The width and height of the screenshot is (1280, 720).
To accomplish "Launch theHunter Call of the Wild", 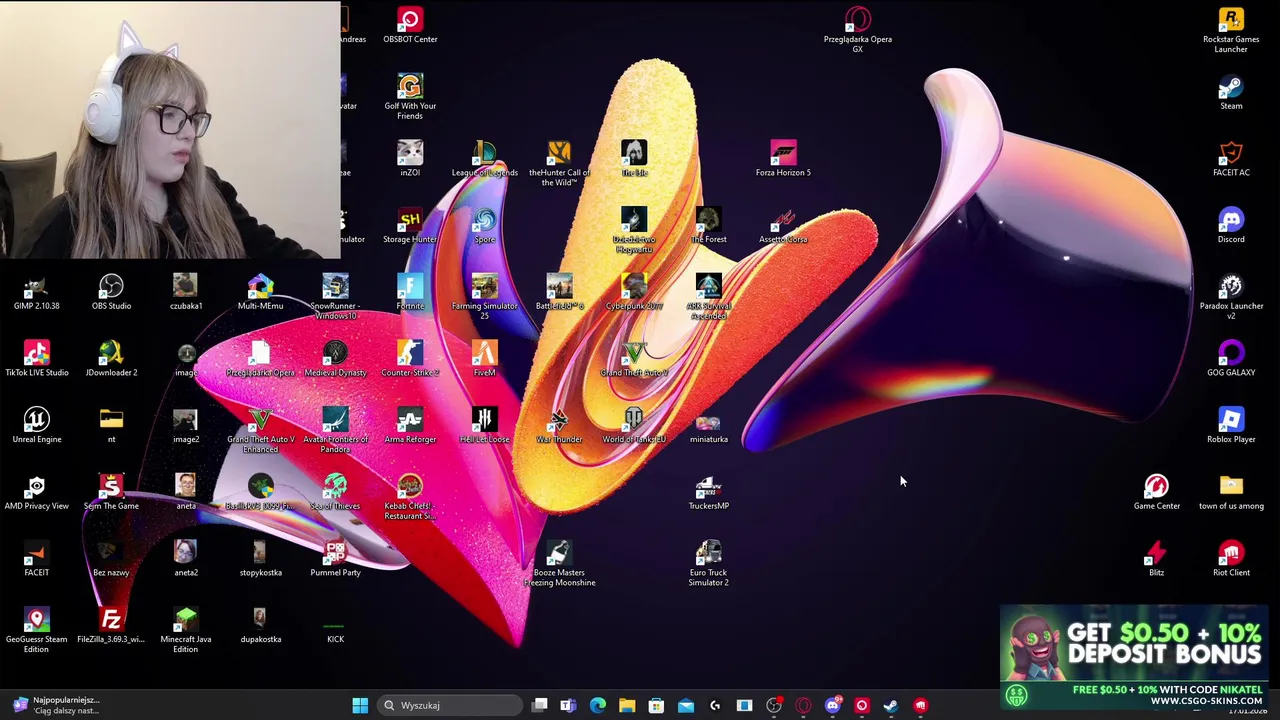I will tap(559, 164).
